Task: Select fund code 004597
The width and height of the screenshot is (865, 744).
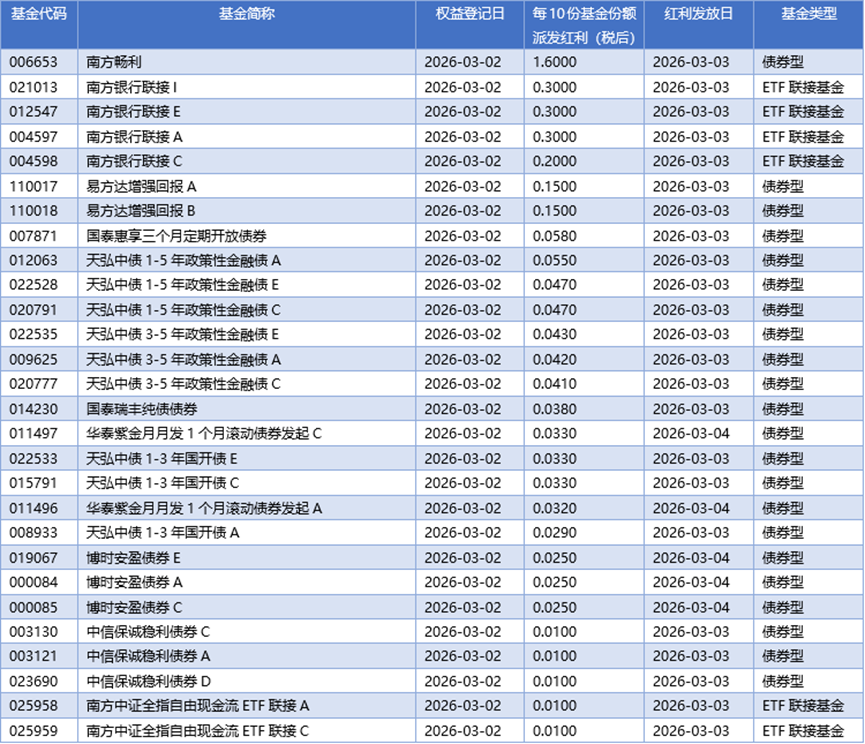Action: [x=33, y=137]
